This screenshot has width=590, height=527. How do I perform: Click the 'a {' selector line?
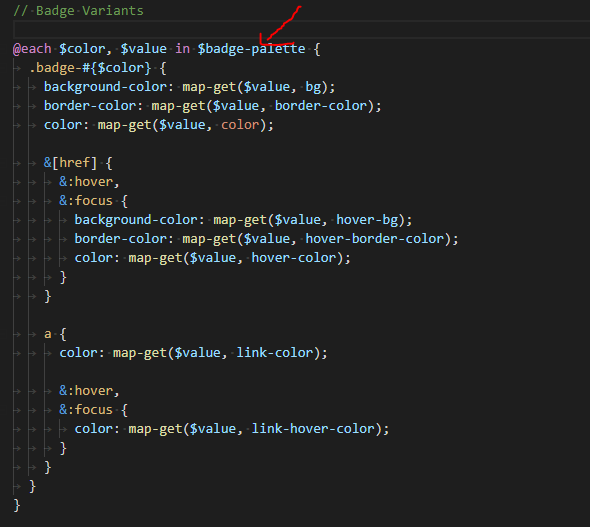pos(55,334)
